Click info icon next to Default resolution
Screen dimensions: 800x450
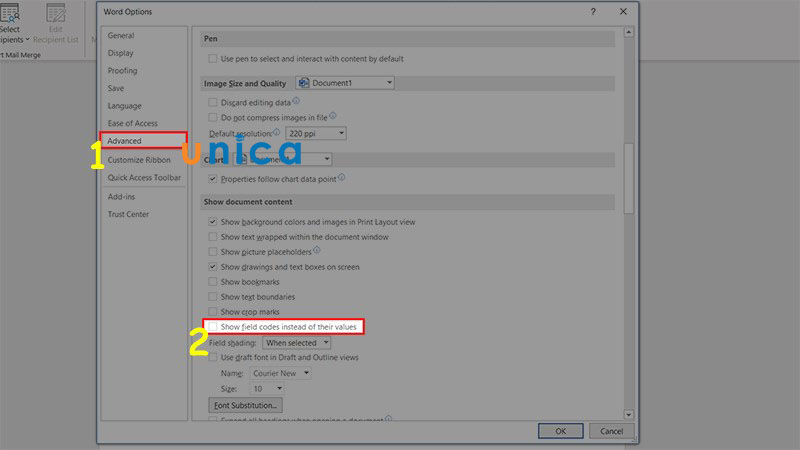276,132
